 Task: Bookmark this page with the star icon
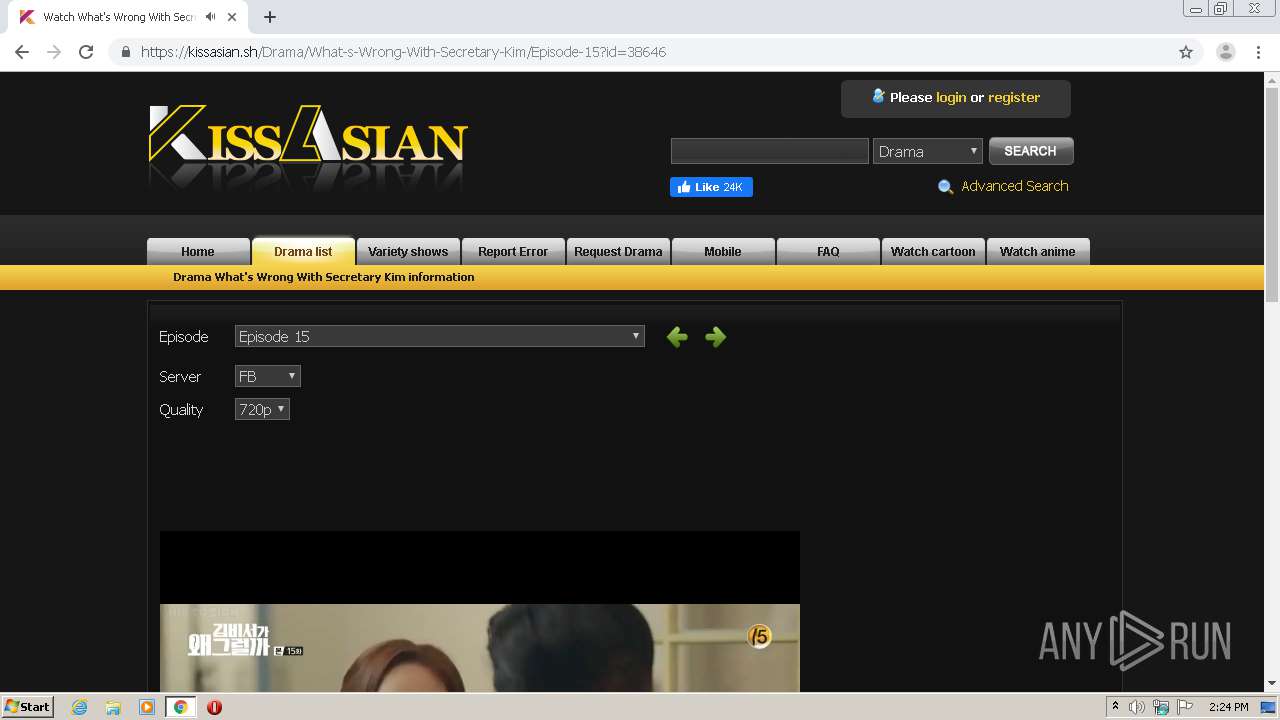[x=1186, y=52]
